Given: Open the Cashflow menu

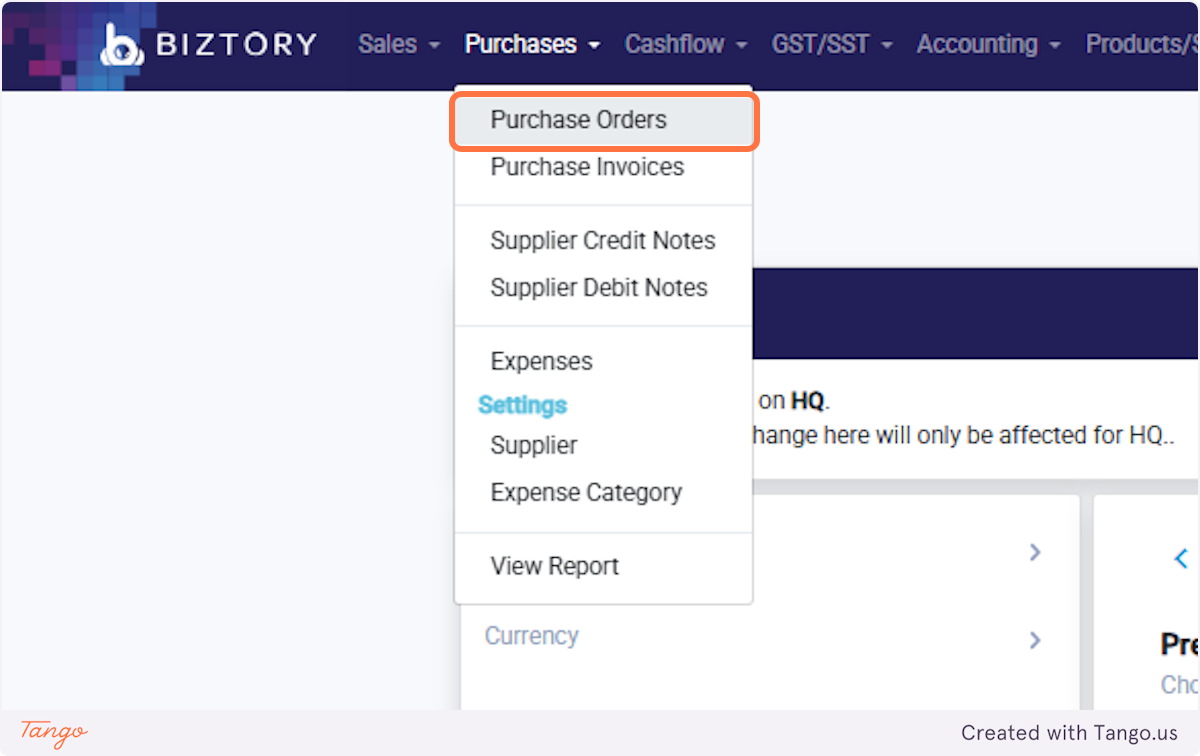Looking at the screenshot, I should [x=686, y=44].
